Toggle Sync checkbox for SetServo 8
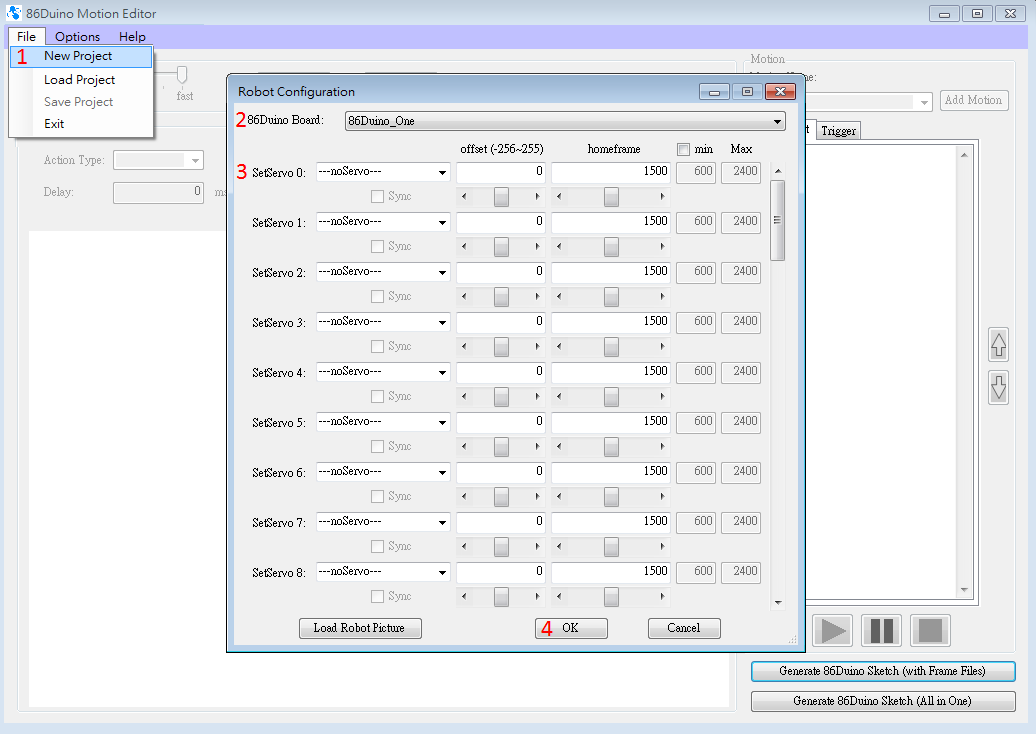The height and width of the screenshot is (734, 1036). point(377,597)
